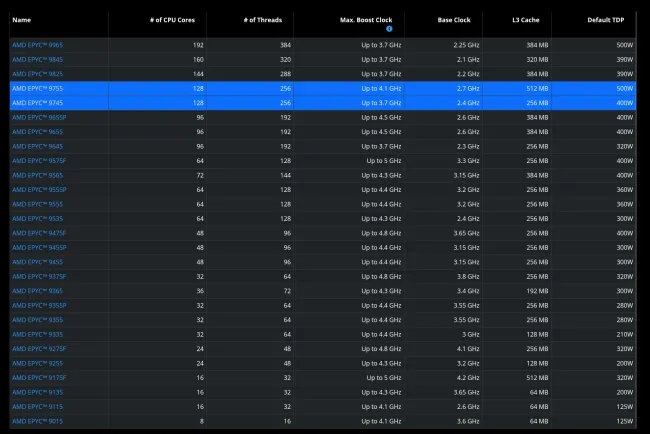650x434 pixels.
Task: Open the AMD EPYC 9015 link
Action: pos(37,421)
